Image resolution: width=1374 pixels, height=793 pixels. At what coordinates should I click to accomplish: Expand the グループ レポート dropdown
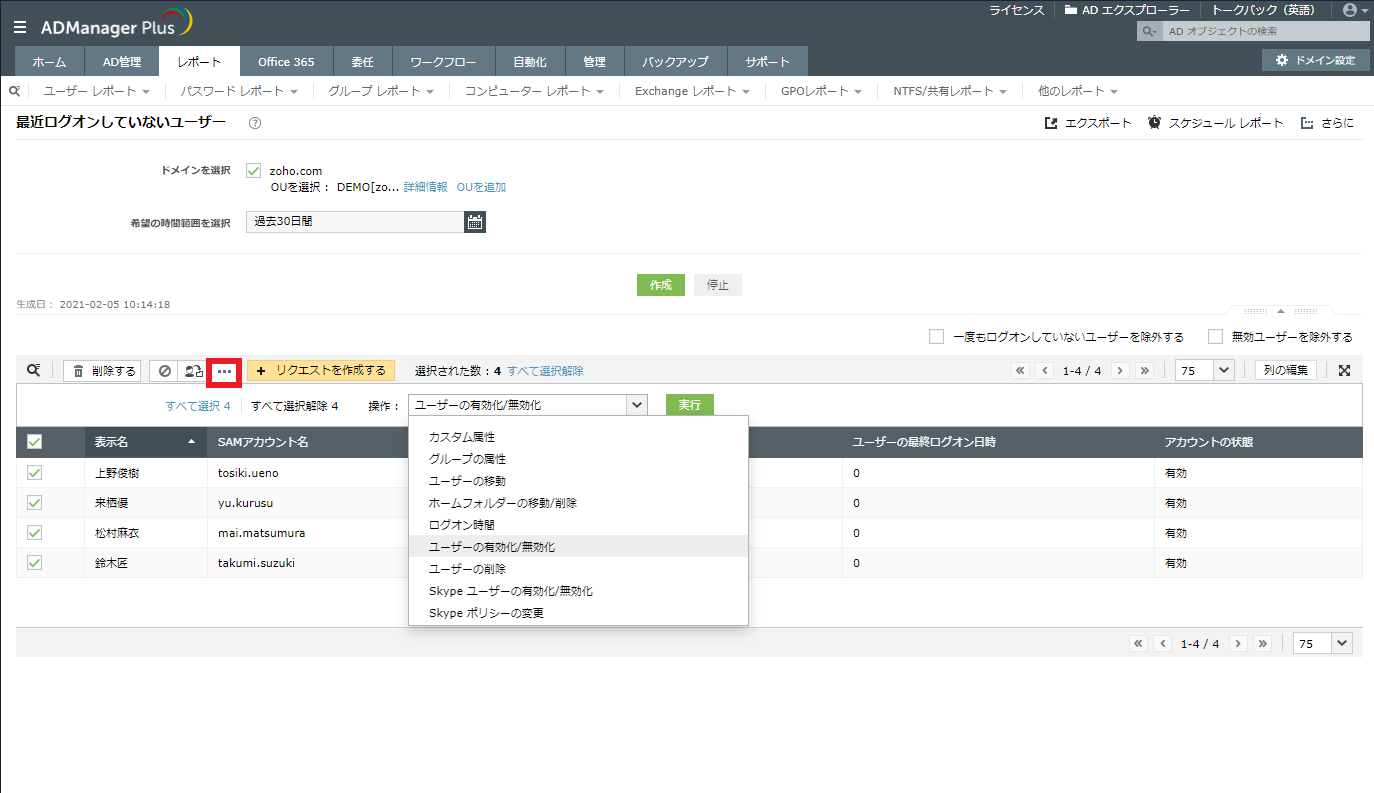(381, 91)
